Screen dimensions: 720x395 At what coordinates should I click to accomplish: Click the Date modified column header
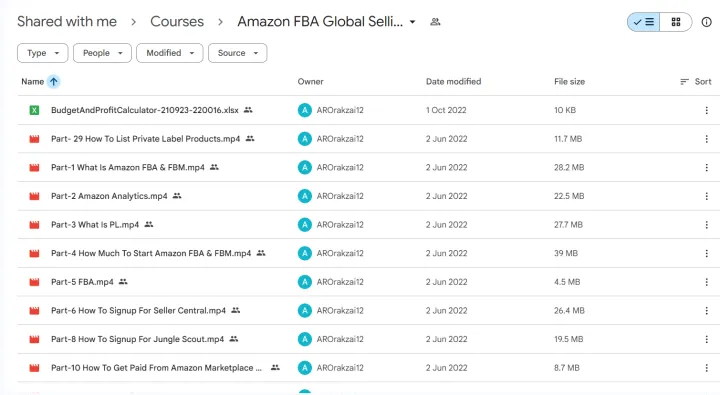[x=453, y=82]
